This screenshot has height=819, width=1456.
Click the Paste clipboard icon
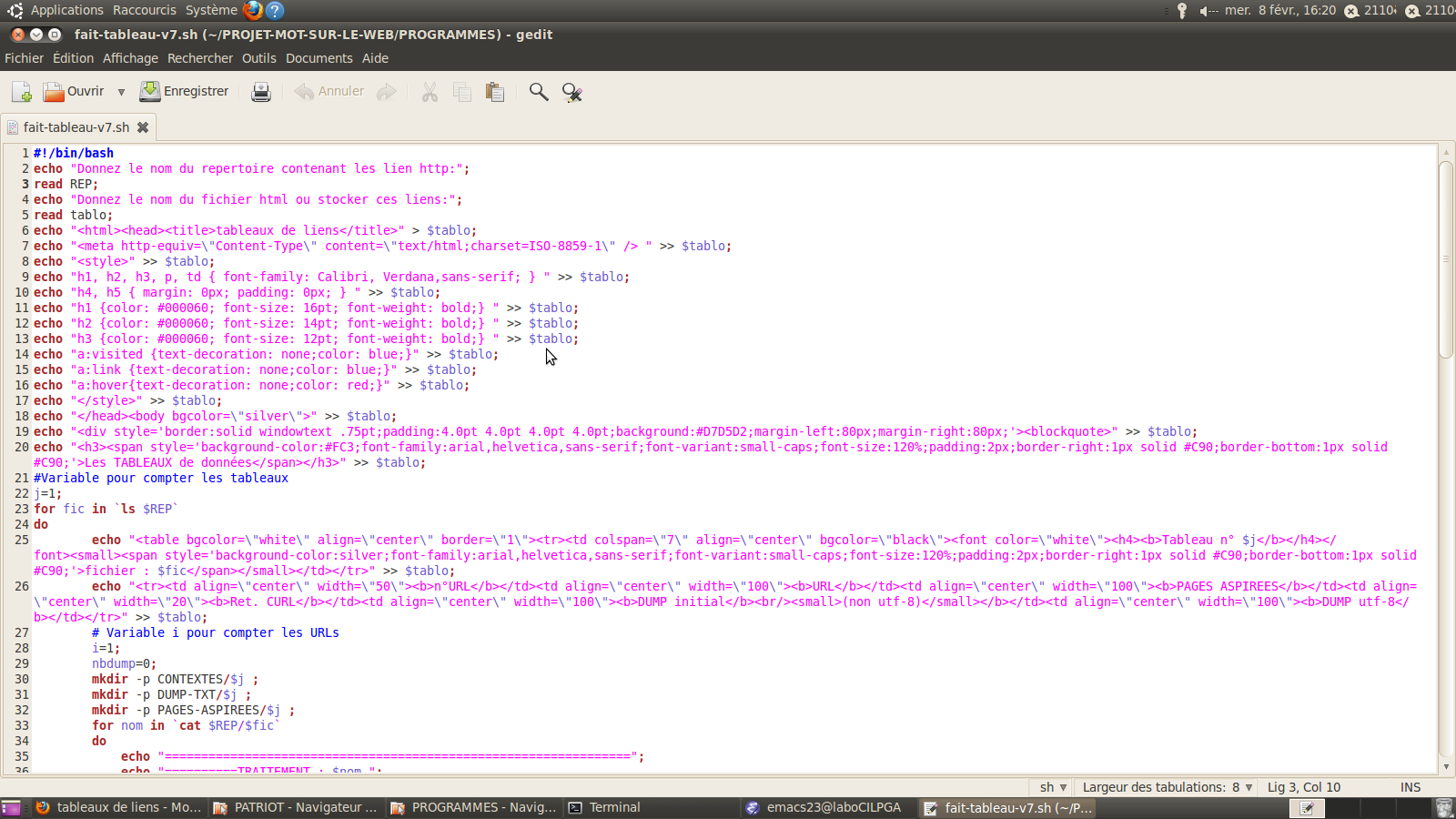(495, 92)
